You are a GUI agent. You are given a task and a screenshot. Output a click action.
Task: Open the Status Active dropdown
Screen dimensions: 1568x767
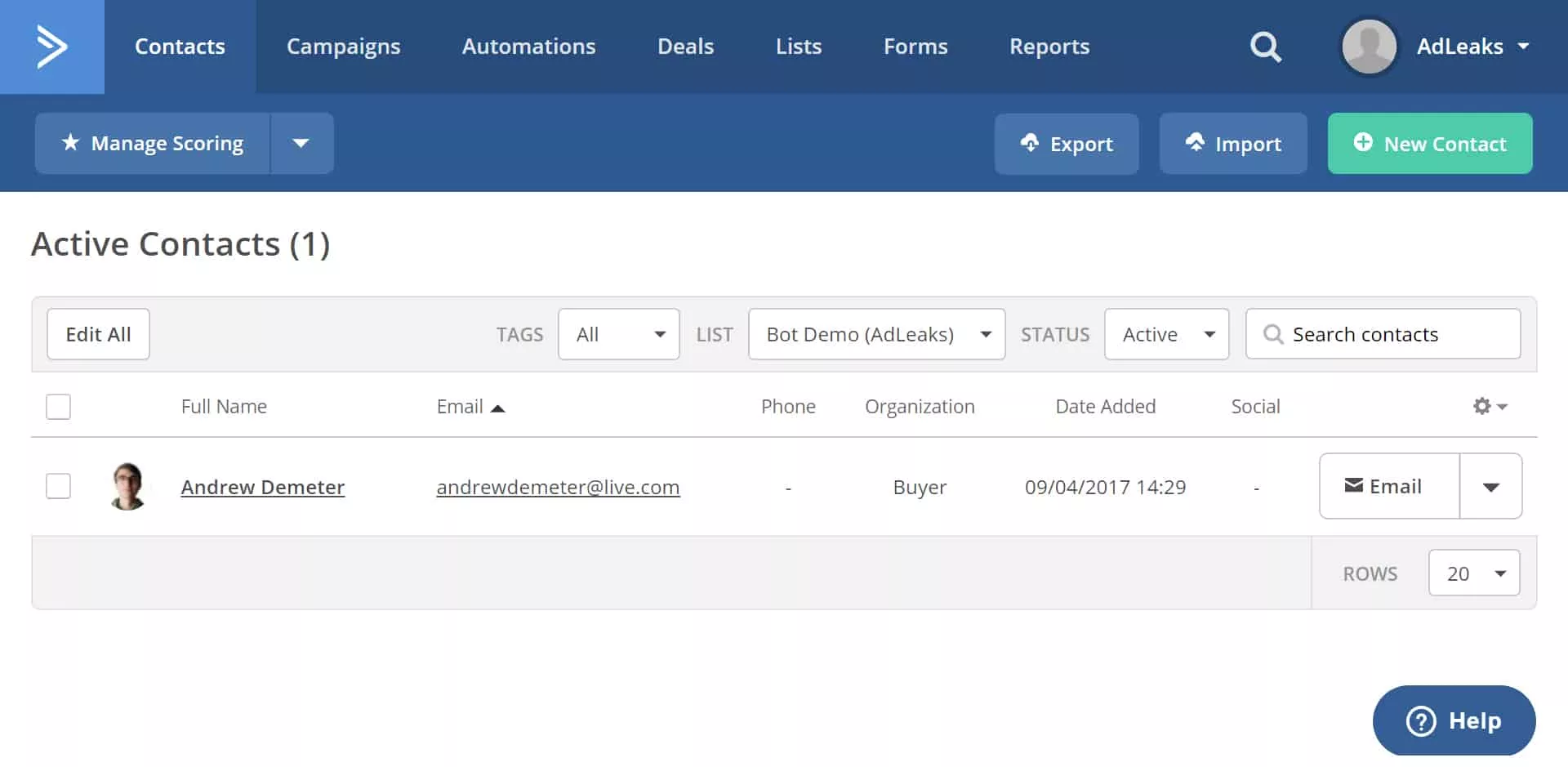click(1166, 334)
